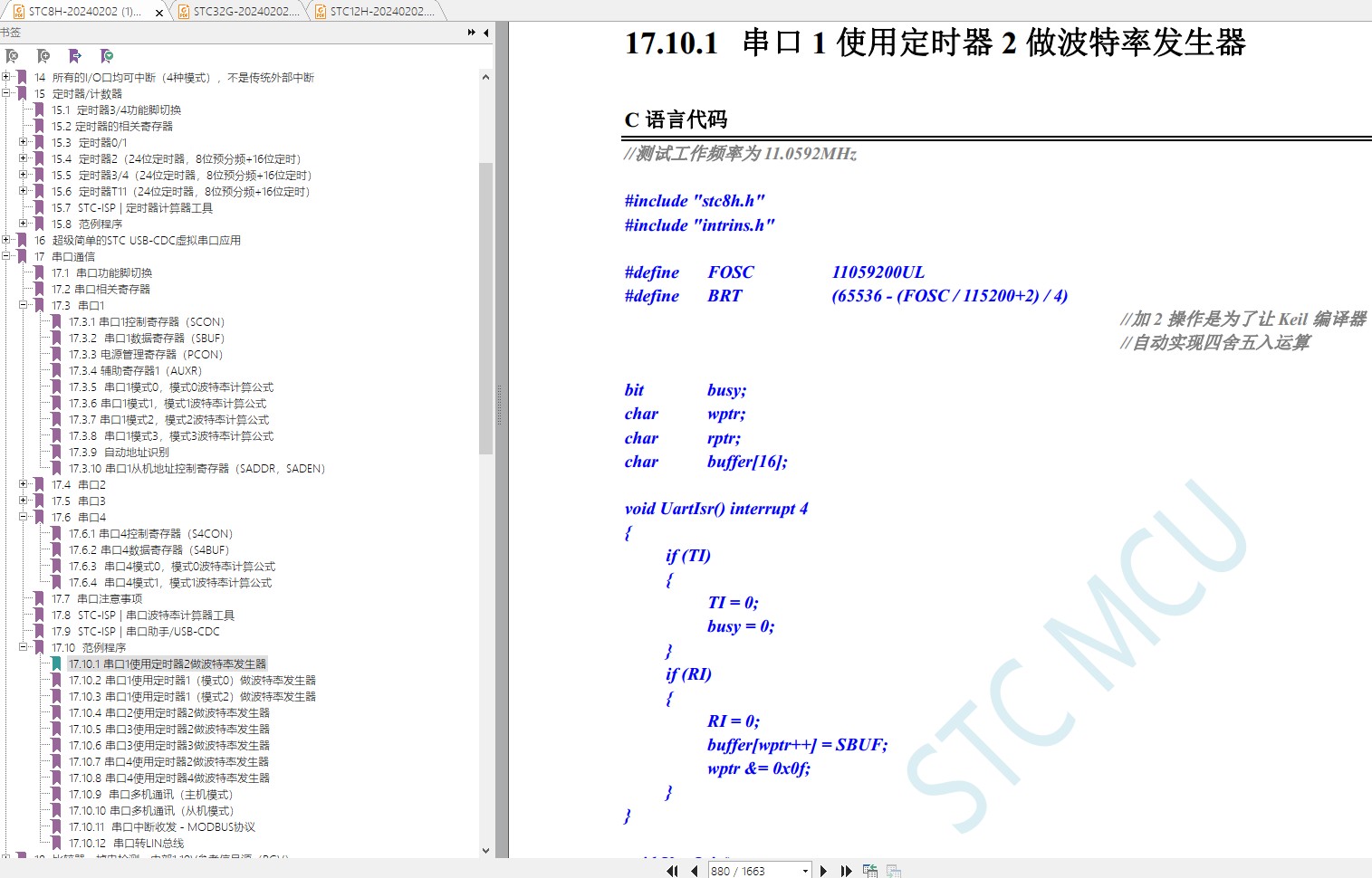The image size is (1372, 878).
Task: Close the STC8H-20240202 tab
Action: pos(159,13)
